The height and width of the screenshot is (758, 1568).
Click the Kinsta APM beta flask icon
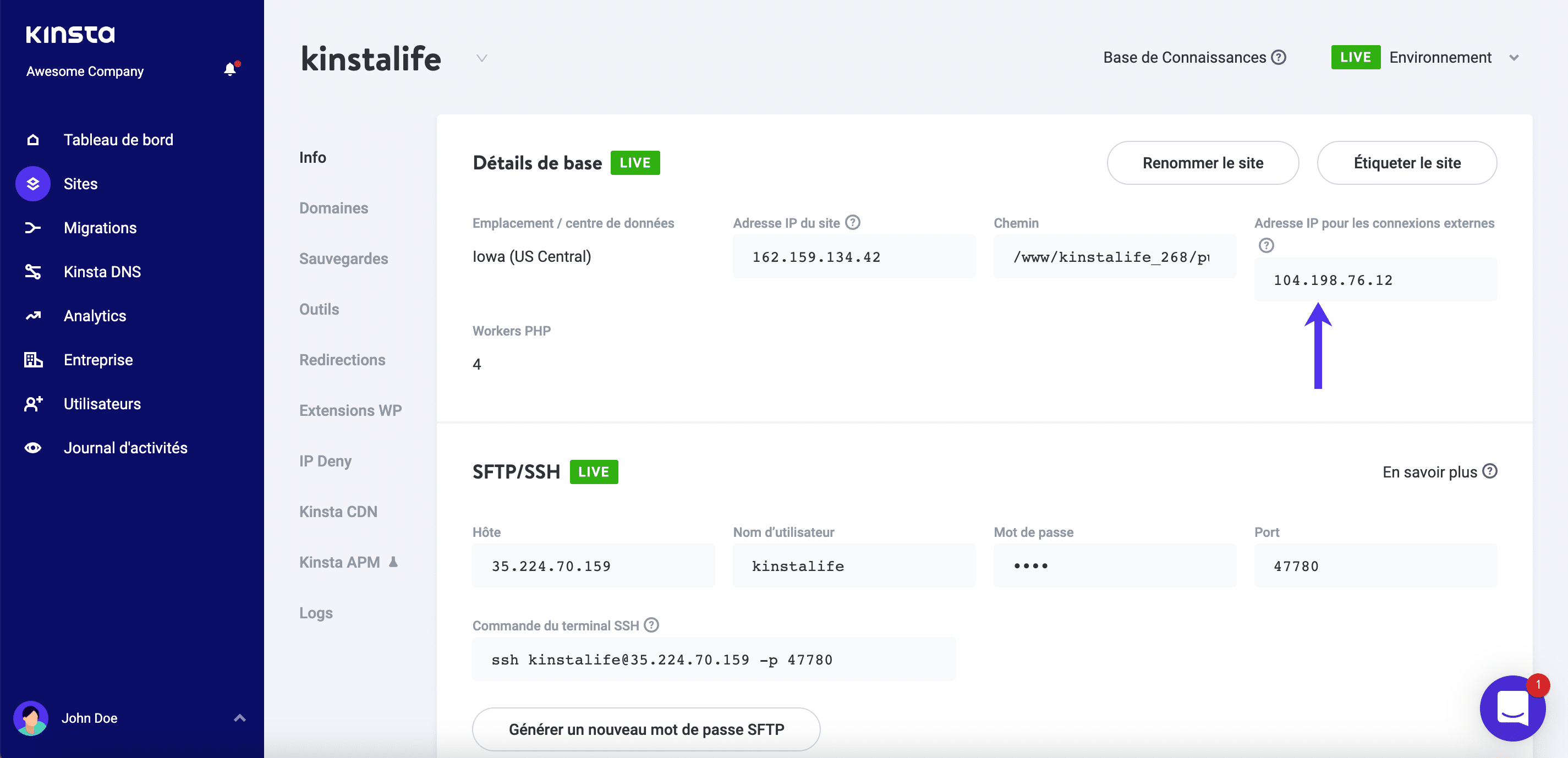(393, 562)
